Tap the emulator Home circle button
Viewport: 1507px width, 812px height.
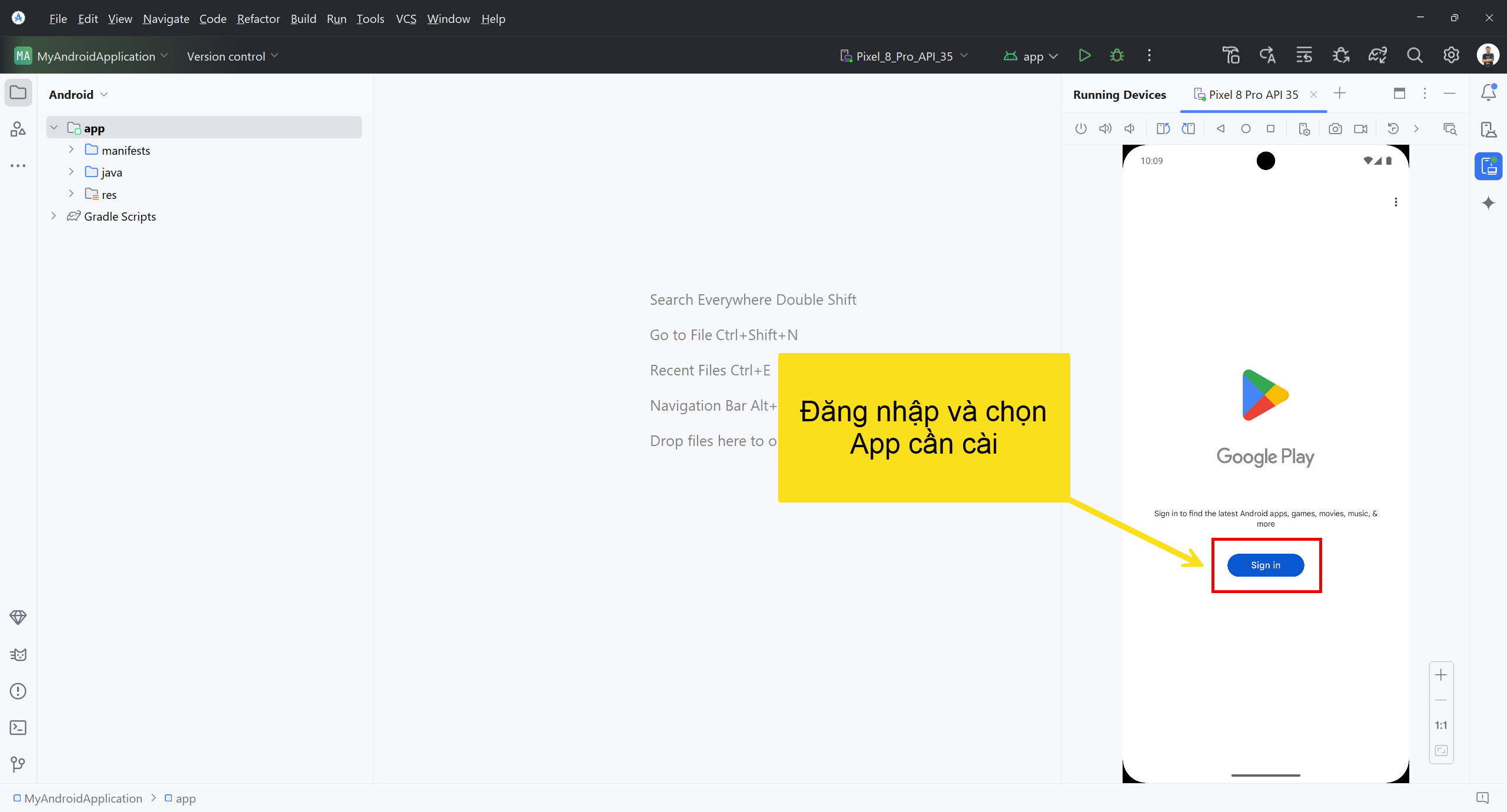point(1246,128)
